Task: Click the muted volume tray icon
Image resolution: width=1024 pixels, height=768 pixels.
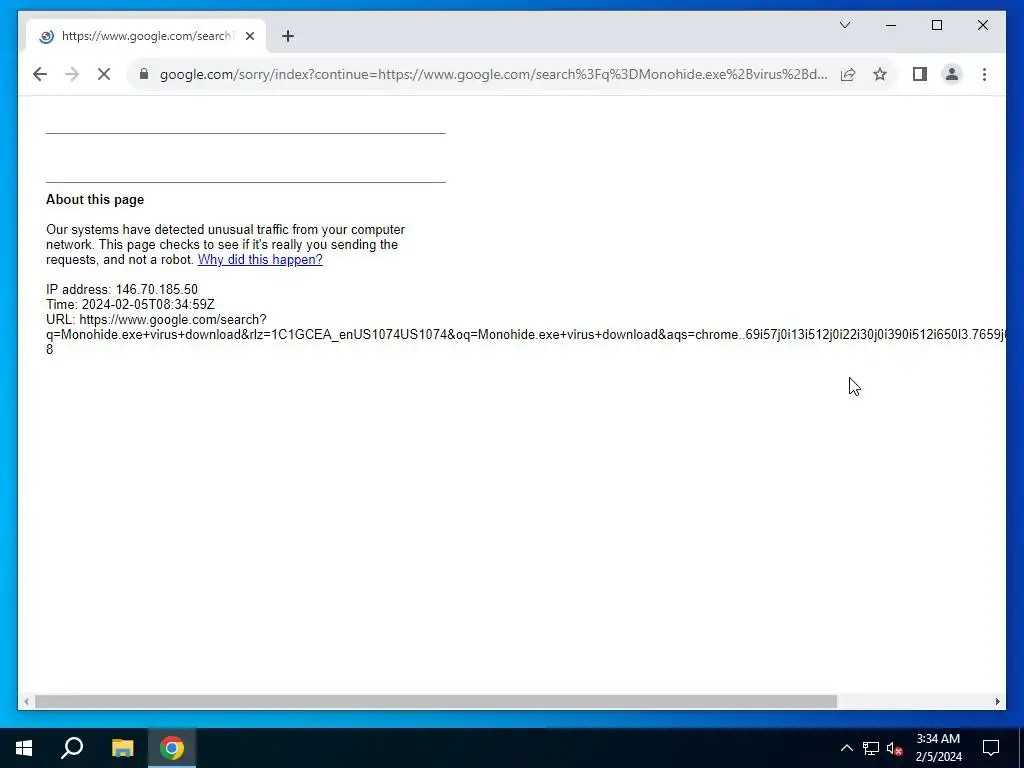Action: point(894,748)
